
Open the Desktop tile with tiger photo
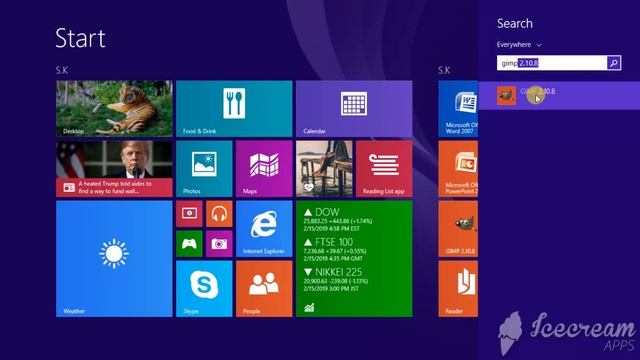[114, 108]
